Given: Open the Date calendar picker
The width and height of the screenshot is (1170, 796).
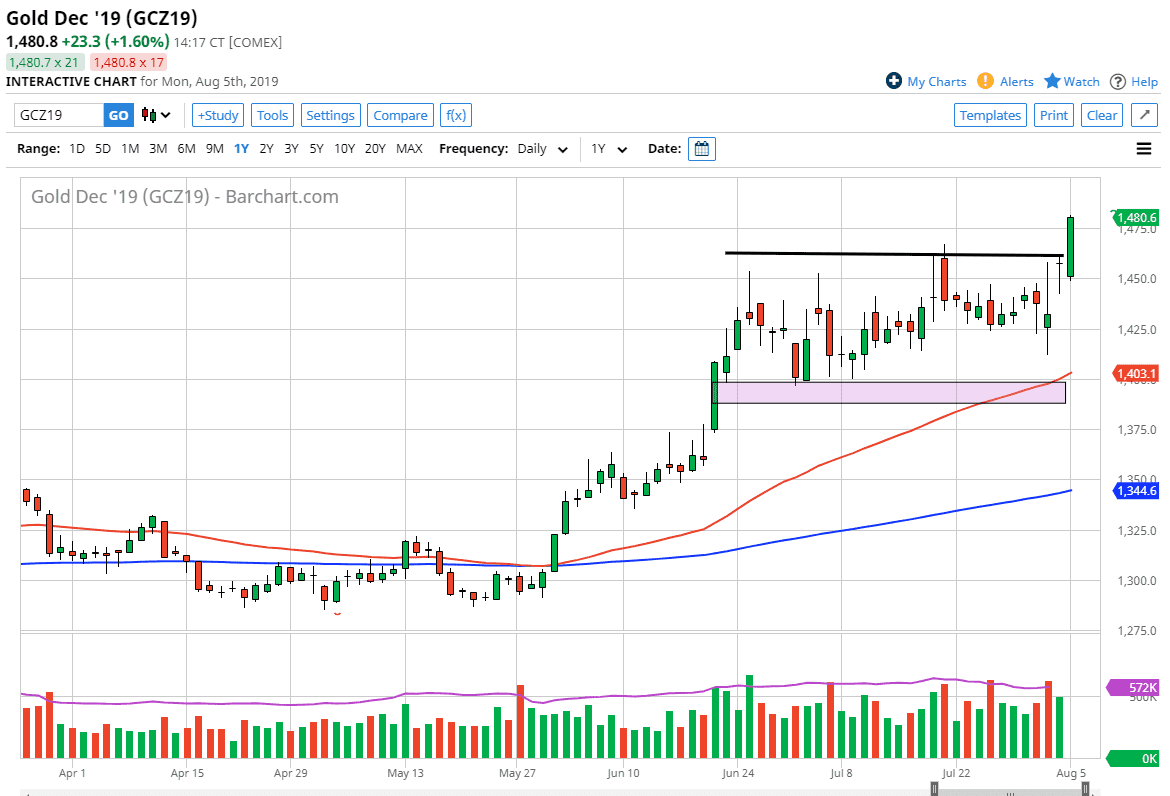Looking at the screenshot, I should pos(700,148).
